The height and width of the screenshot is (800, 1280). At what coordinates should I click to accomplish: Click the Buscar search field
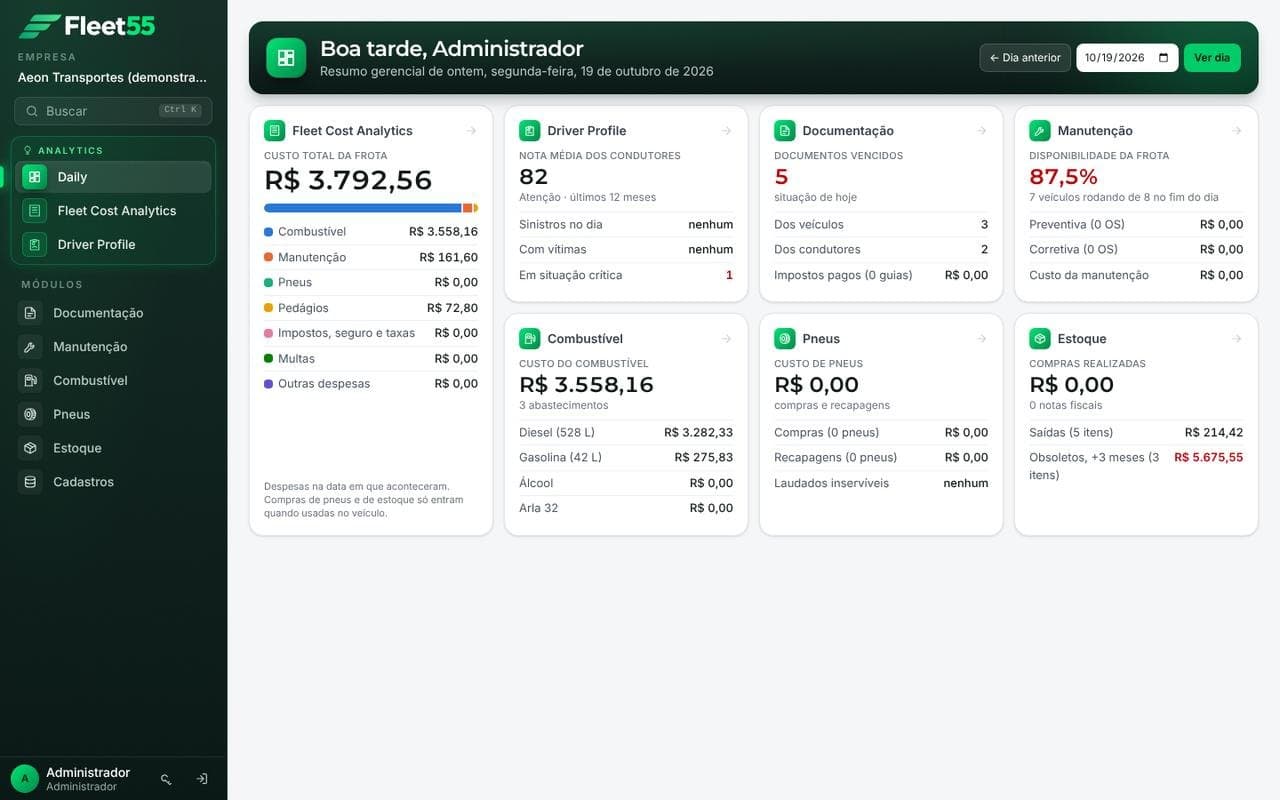pyautogui.click(x=113, y=111)
